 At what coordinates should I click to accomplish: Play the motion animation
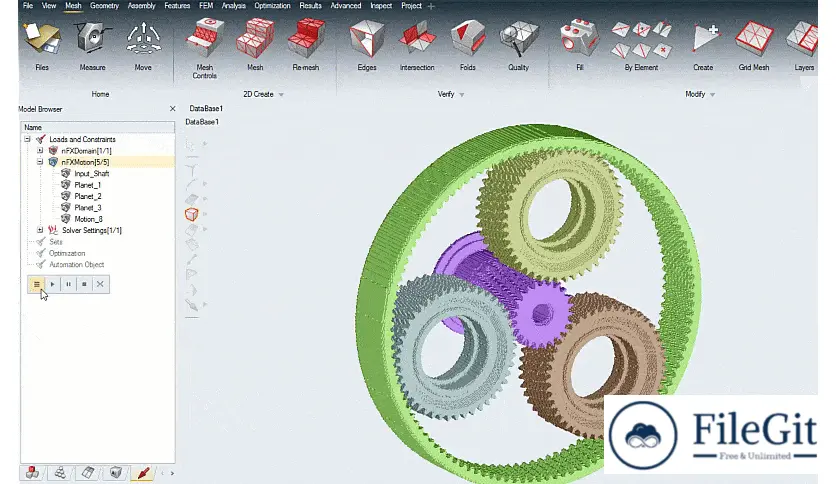click(52, 284)
